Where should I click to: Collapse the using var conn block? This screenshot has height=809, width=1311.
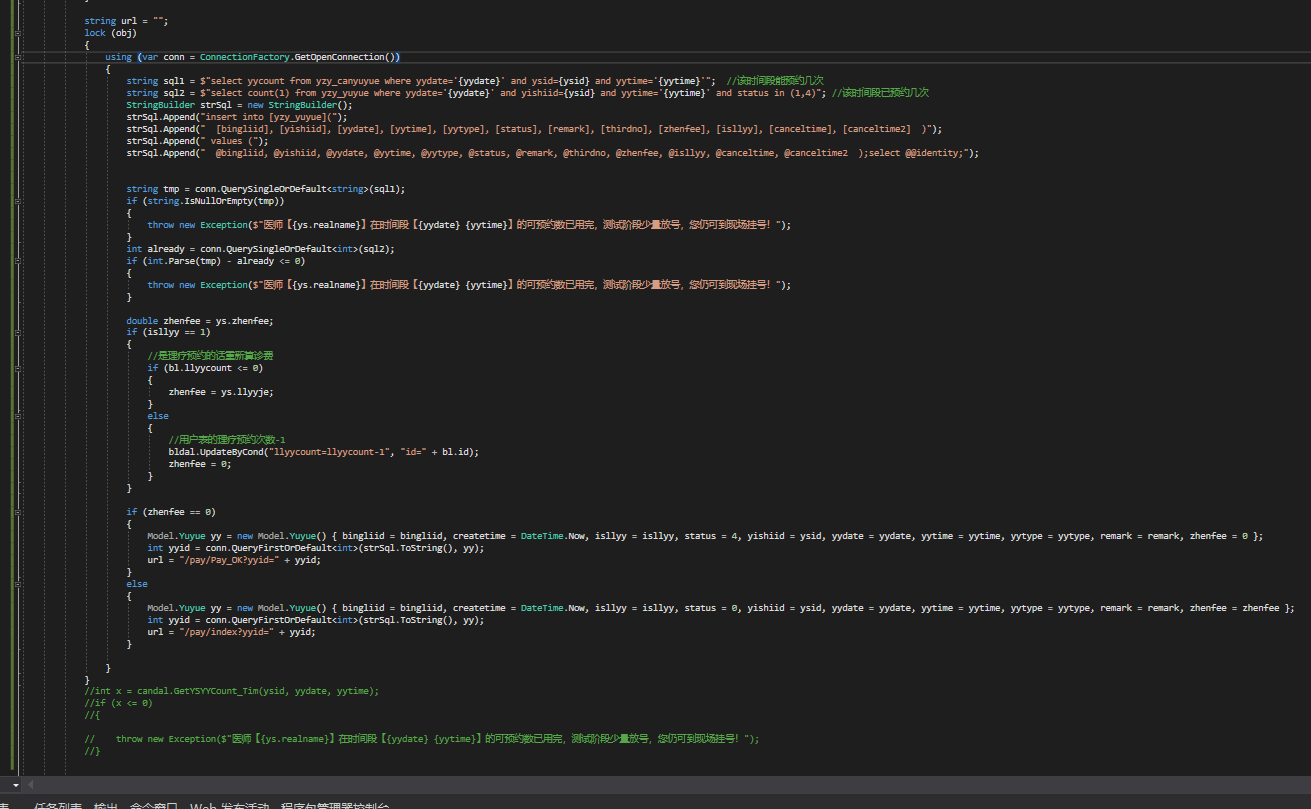18,57
